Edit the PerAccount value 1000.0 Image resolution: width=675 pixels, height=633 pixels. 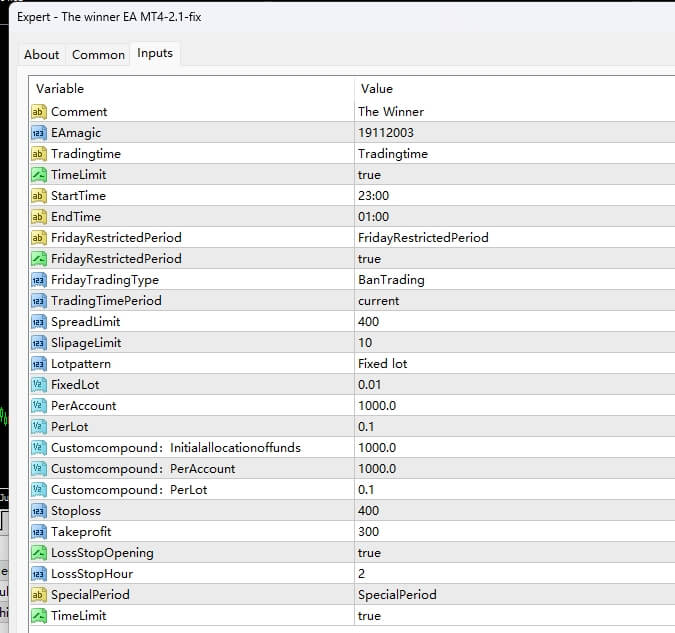coord(514,406)
